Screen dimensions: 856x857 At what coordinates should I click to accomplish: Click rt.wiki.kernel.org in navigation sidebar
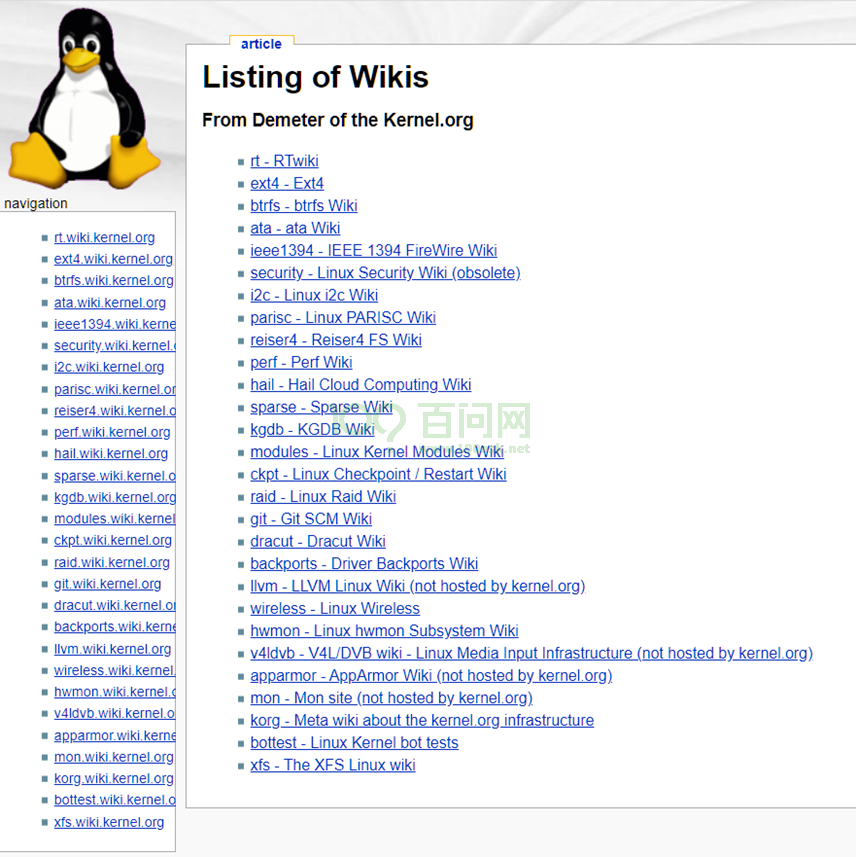click(x=104, y=238)
